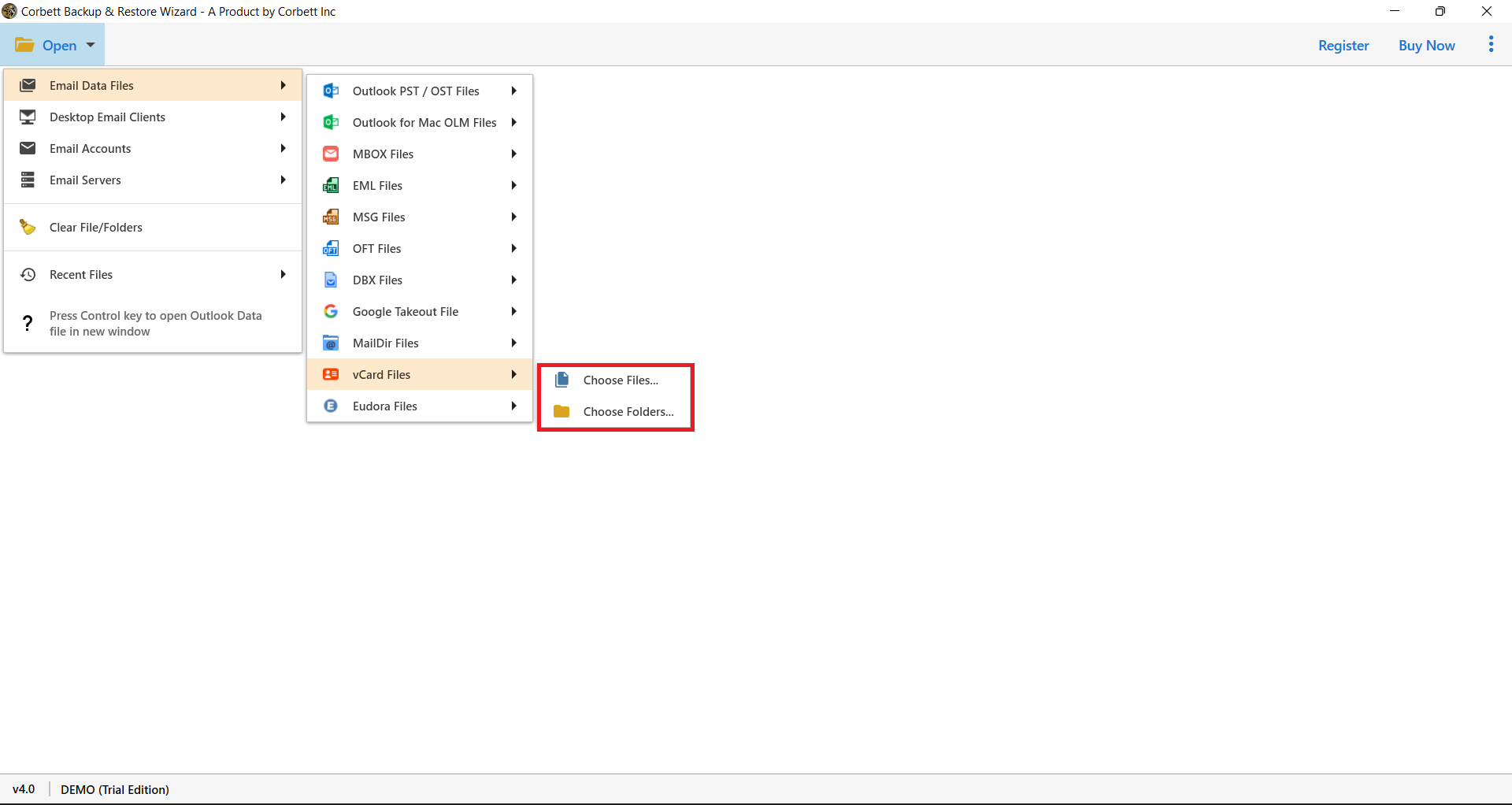Click the EML Files icon
The width and height of the screenshot is (1512, 805).
tap(331, 185)
